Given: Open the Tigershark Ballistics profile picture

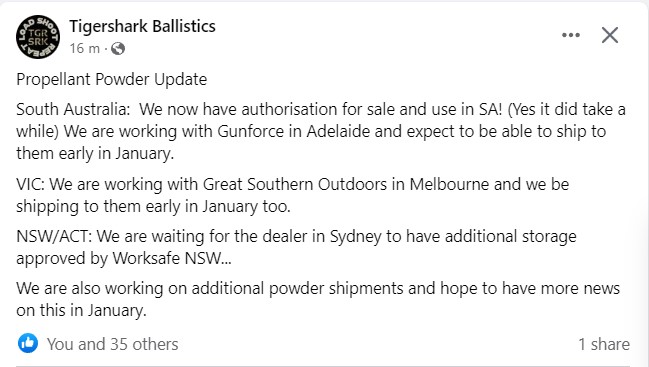Looking at the screenshot, I should (38, 37).
